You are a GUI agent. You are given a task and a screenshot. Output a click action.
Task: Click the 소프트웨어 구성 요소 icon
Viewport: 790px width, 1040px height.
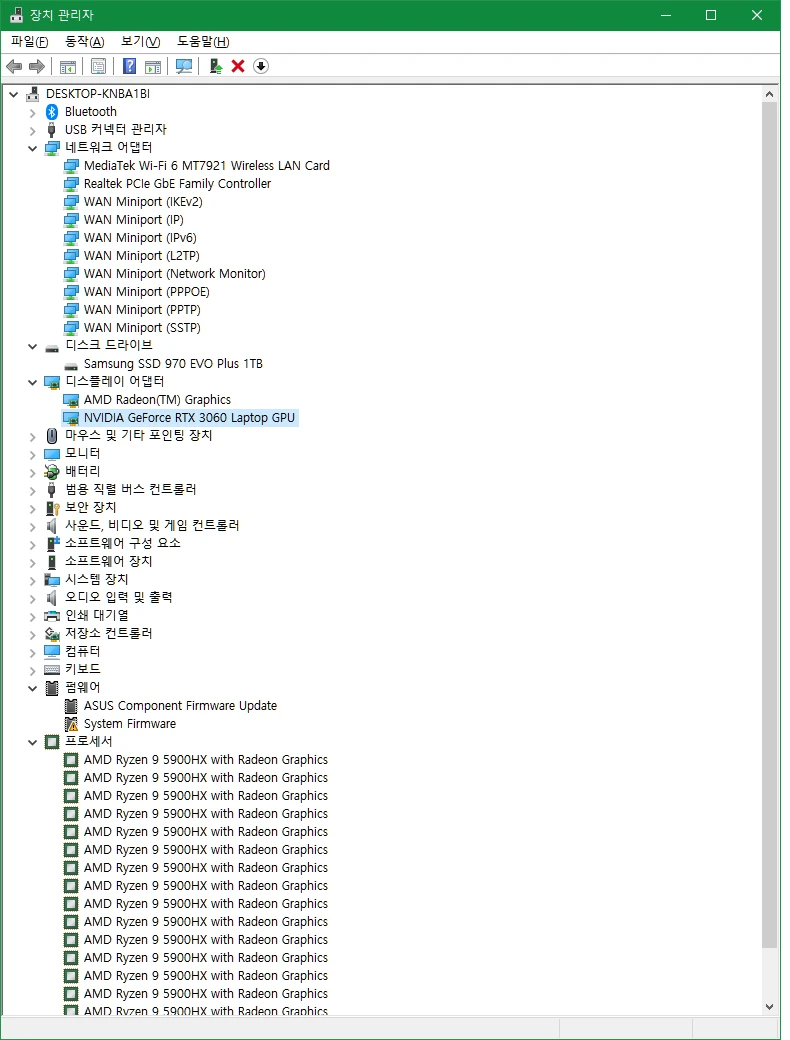click(52, 543)
